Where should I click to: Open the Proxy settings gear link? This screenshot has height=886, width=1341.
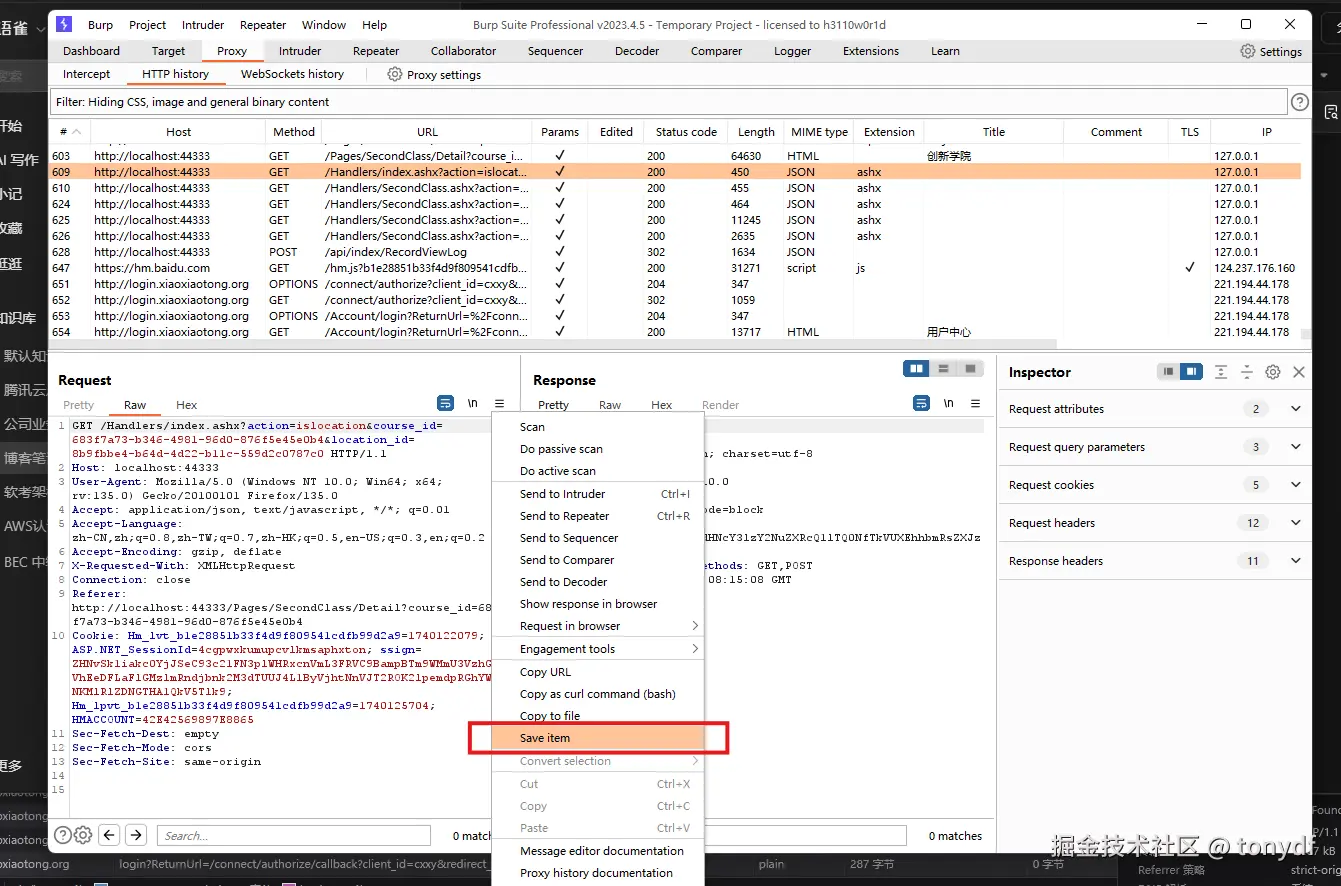434,74
